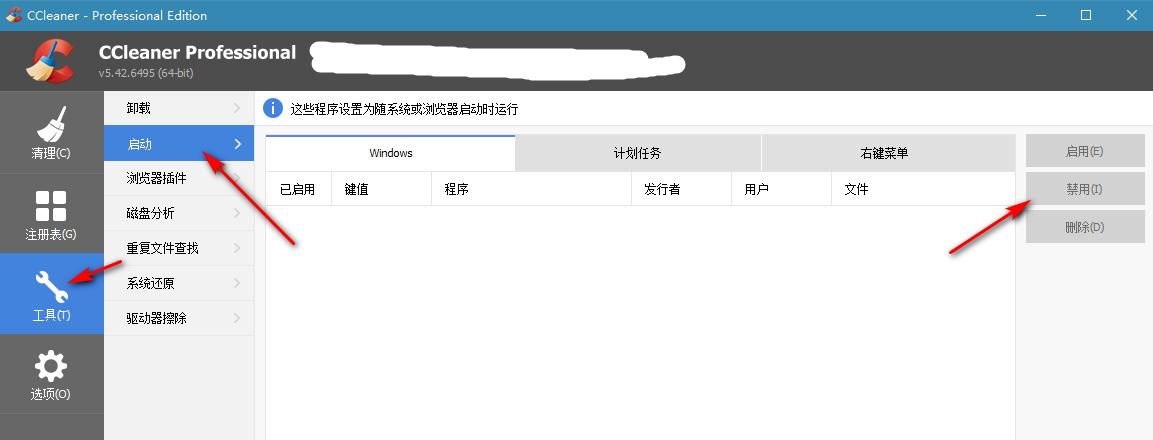Screen dimensions: 1153x440
Task: Open 重复文件查找 duplicate finder
Action: [x=179, y=248]
